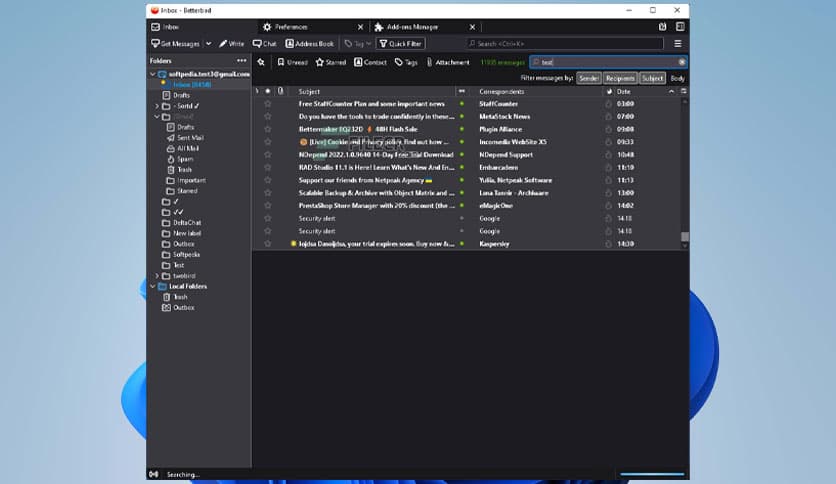Sort messages by the Subject column
This screenshot has width=836, height=484.
coord(373,92)
